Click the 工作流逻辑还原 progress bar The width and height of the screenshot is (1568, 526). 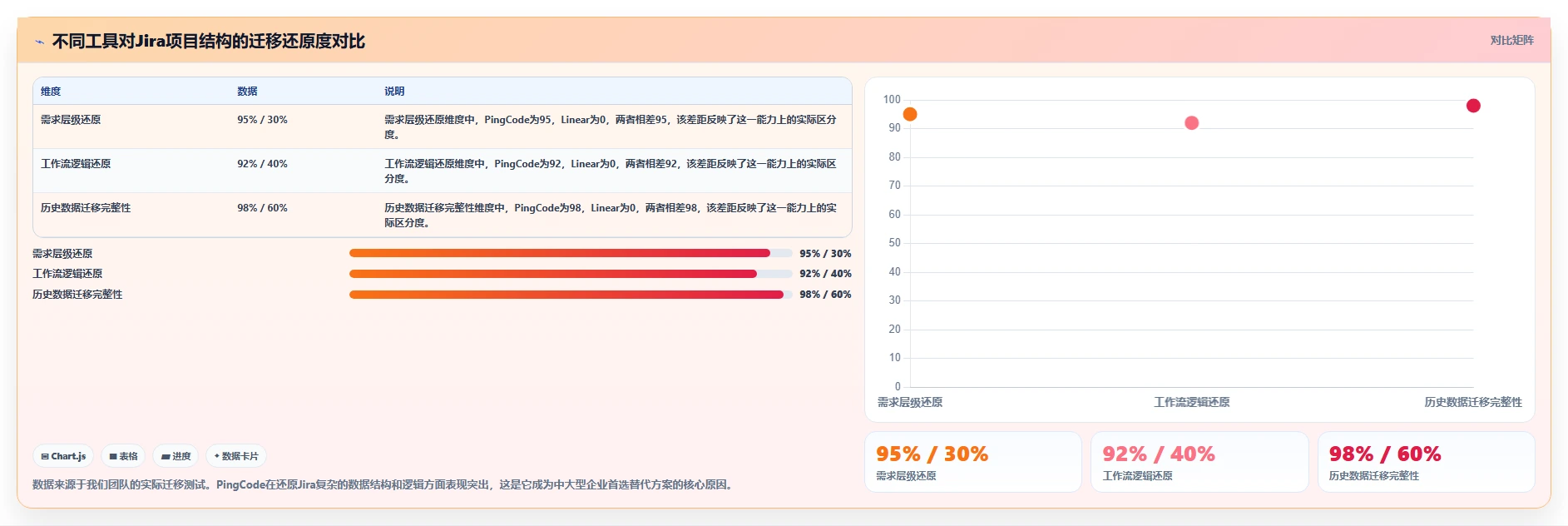(571, 274)
